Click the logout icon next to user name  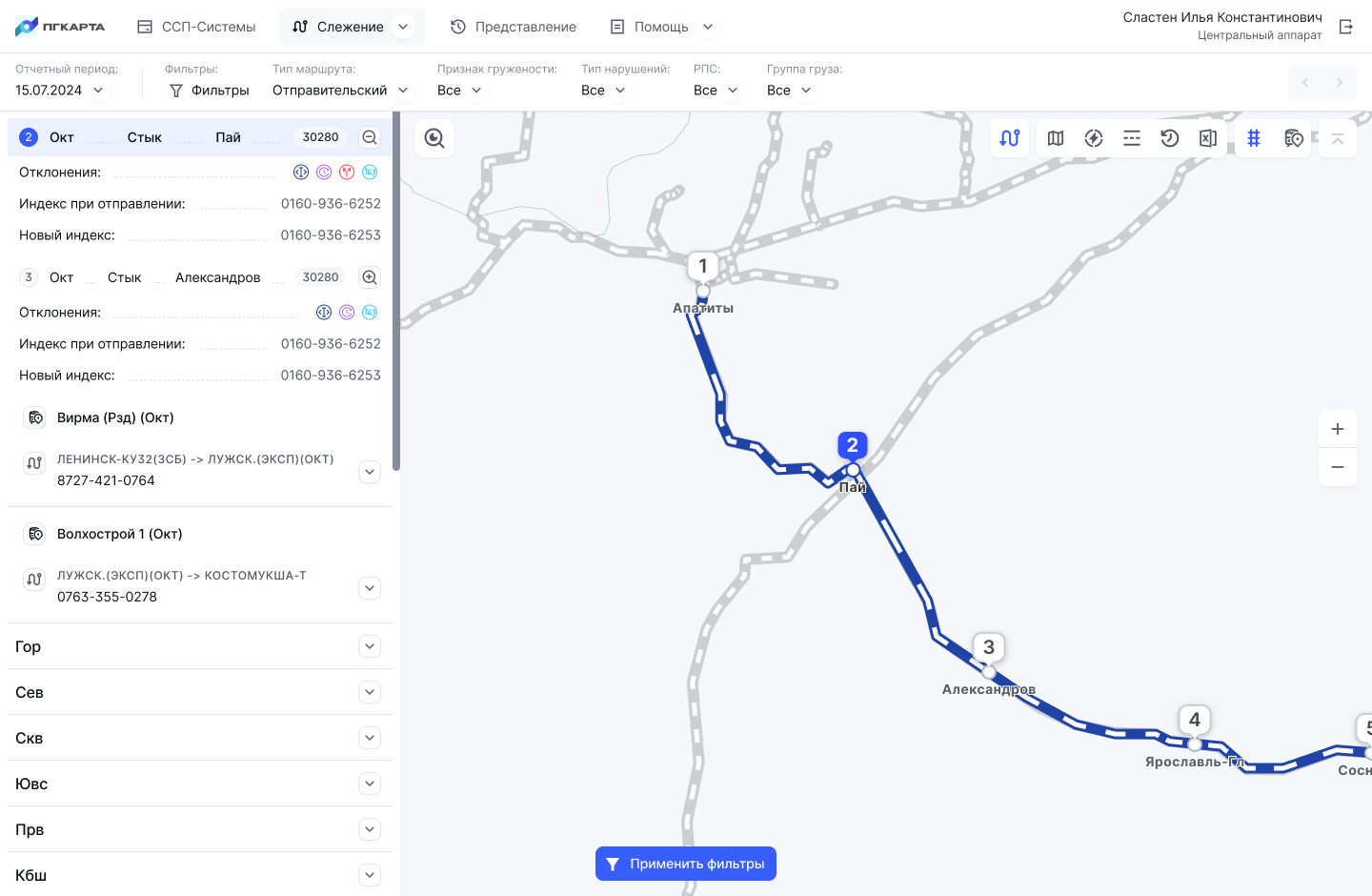click(1346, 27)
